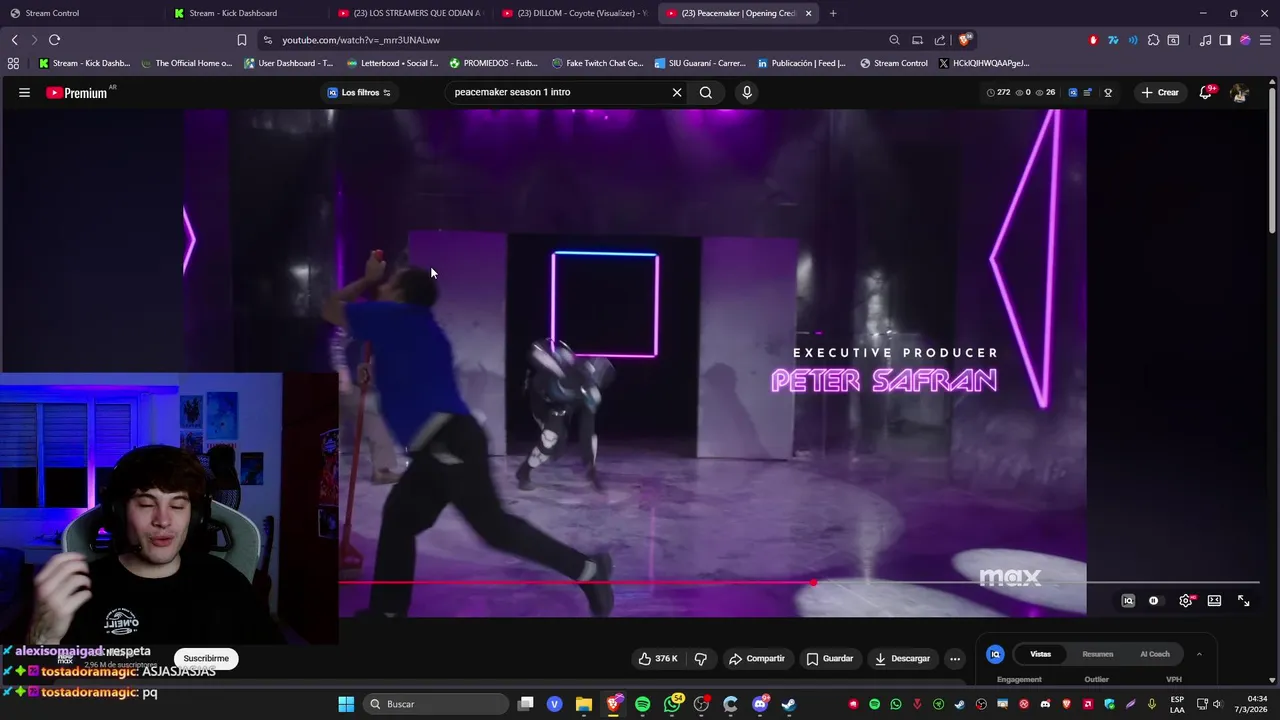Dislike the video
Image resolution: width=1280 pixels, height=720 pixels.
(700, 658)
